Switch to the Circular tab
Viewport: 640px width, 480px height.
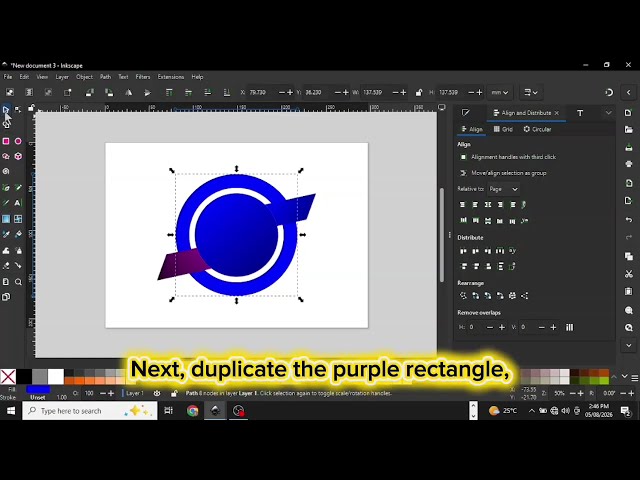pyautogui.click(x=538, y=129)
